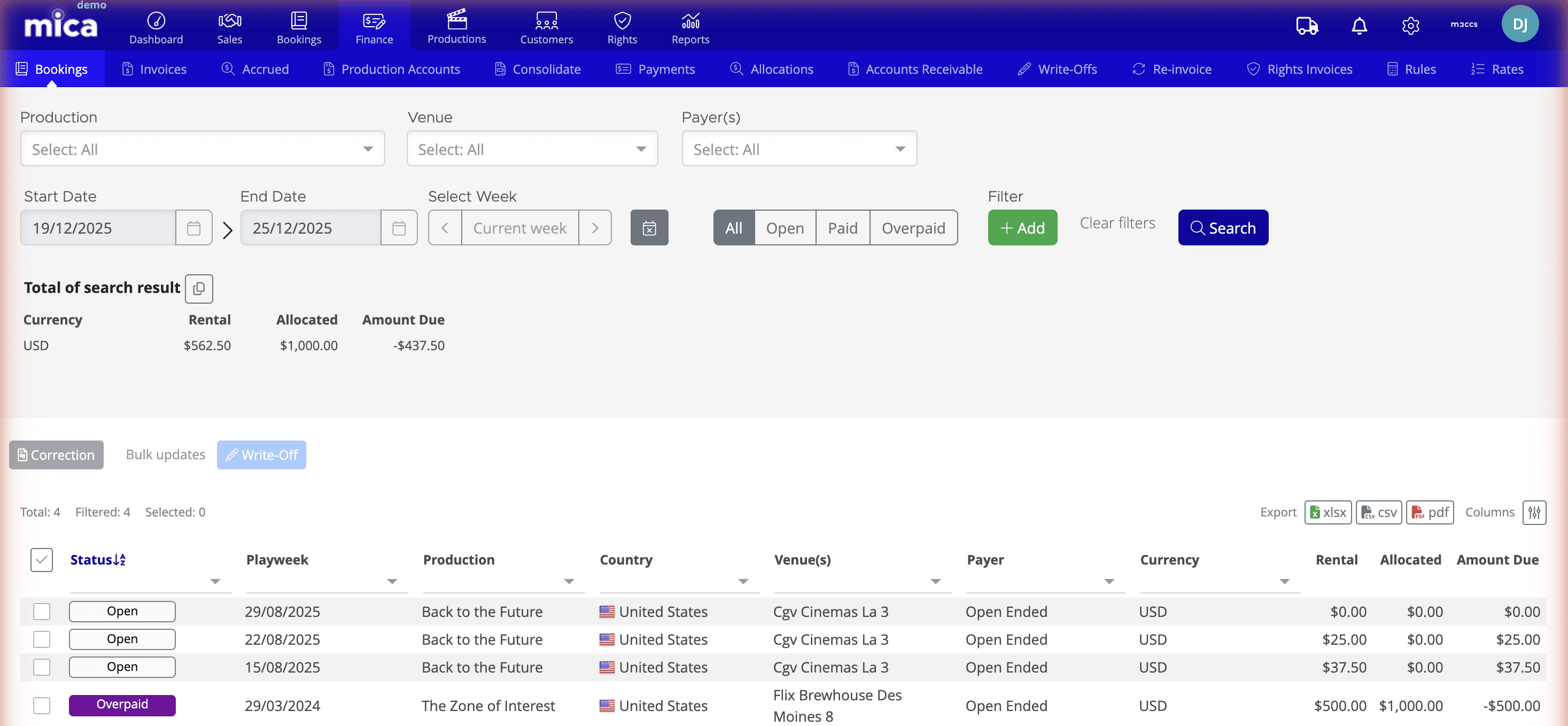The width and height of the screenshot is (1568, 726).
Task: Open the Status column filter dropdown
Action: tap(215, 581)
